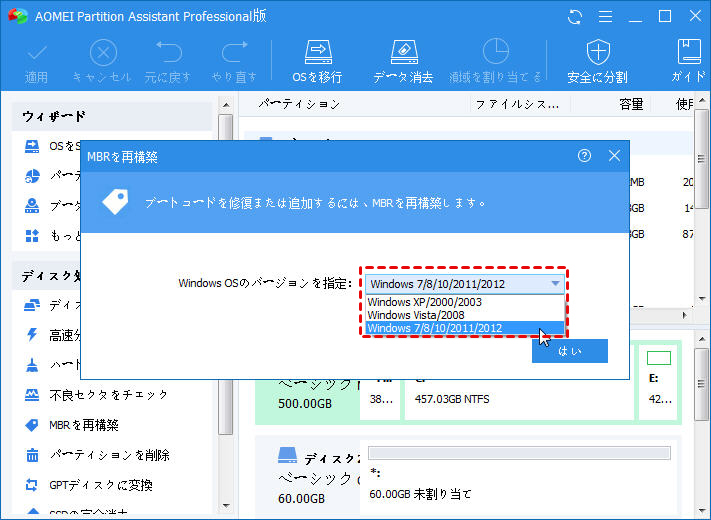Image resolution: width=711 pixels, height=520 pixels.
Task: Open the OSを移行 migrate tool
Action: click(x=317, y=63)
